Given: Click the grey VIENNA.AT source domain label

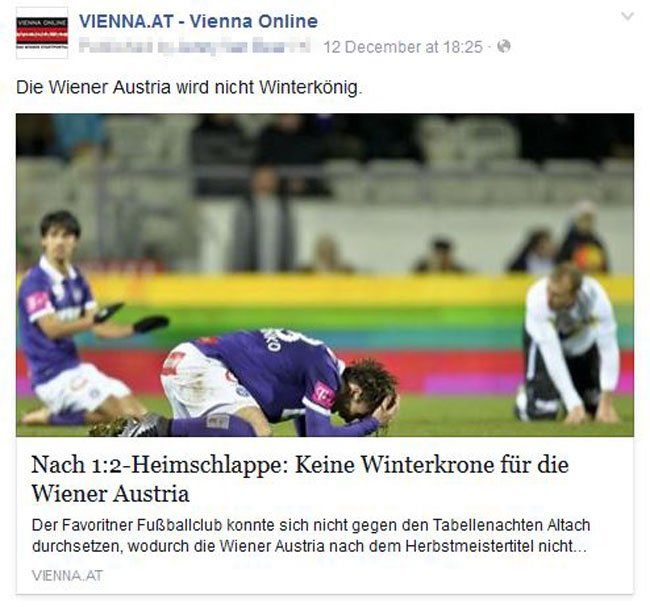Looking at the screenshot, I should [x=67, y=575].
